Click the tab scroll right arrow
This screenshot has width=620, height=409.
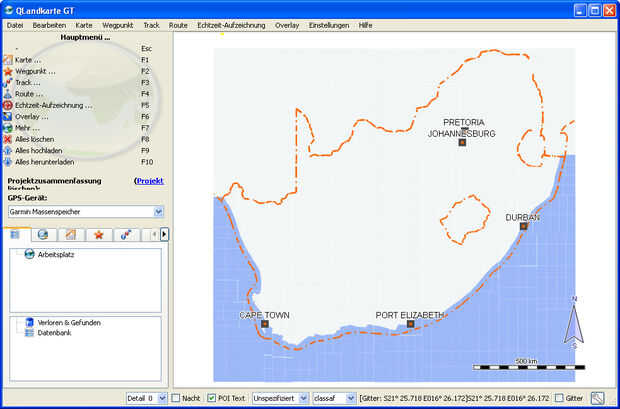click(x=164, y=235)
